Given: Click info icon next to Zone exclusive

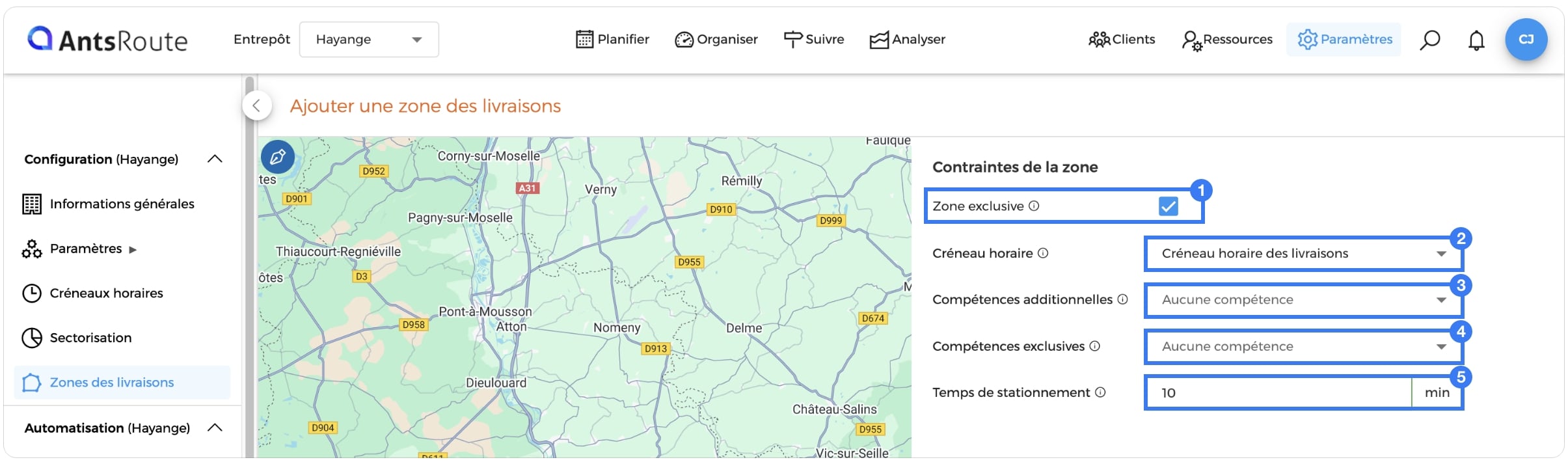Looking at the screenshot, I should [x=1034, y=206].
